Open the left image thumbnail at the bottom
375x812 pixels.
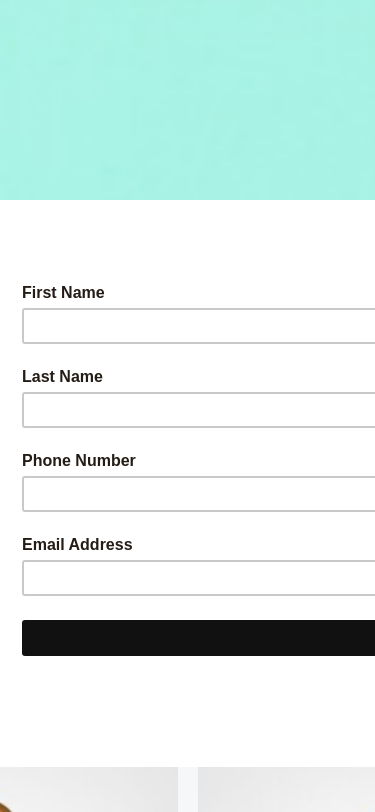pos(89,790)
